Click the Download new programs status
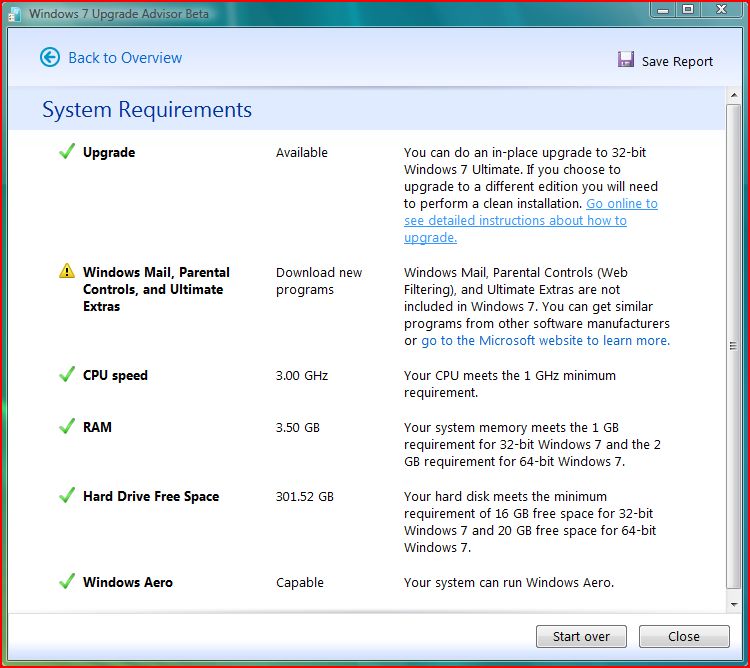Viewport: 750px width, 668px height. click(x=319, y=281)
